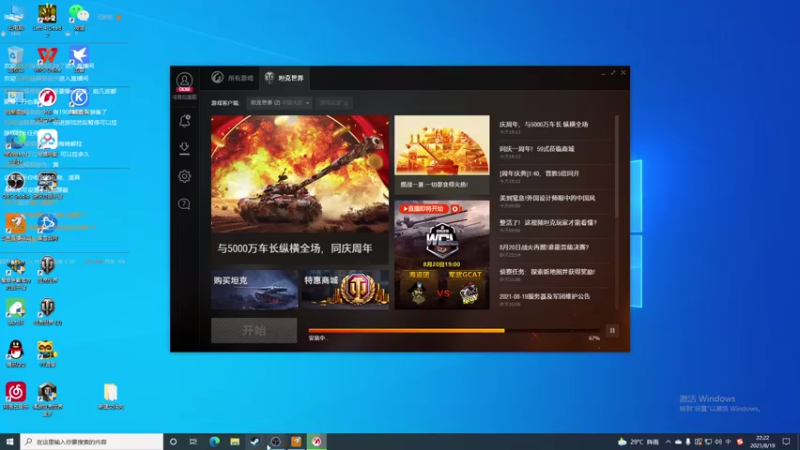
Task: Launch WPS Office desktop shortcut
Action: [x=47, y=59]
